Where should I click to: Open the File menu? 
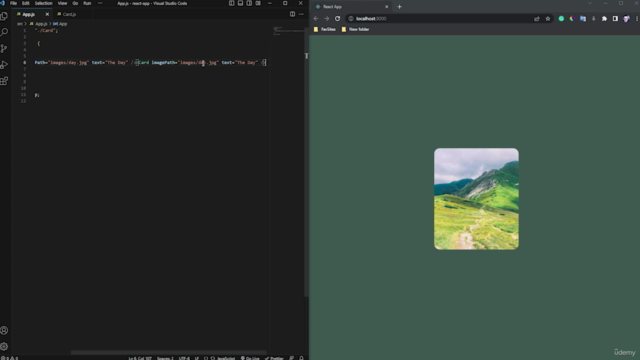pyautogui.click(x=13, y=3)
